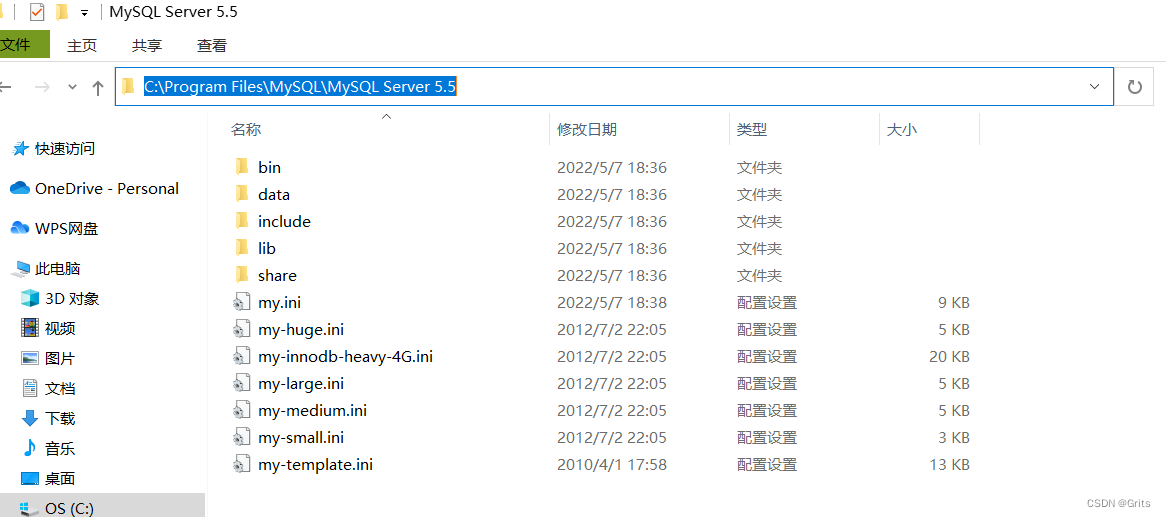
Task: Click the refresh button beside address bar
Action: [x=1134, y=87]
